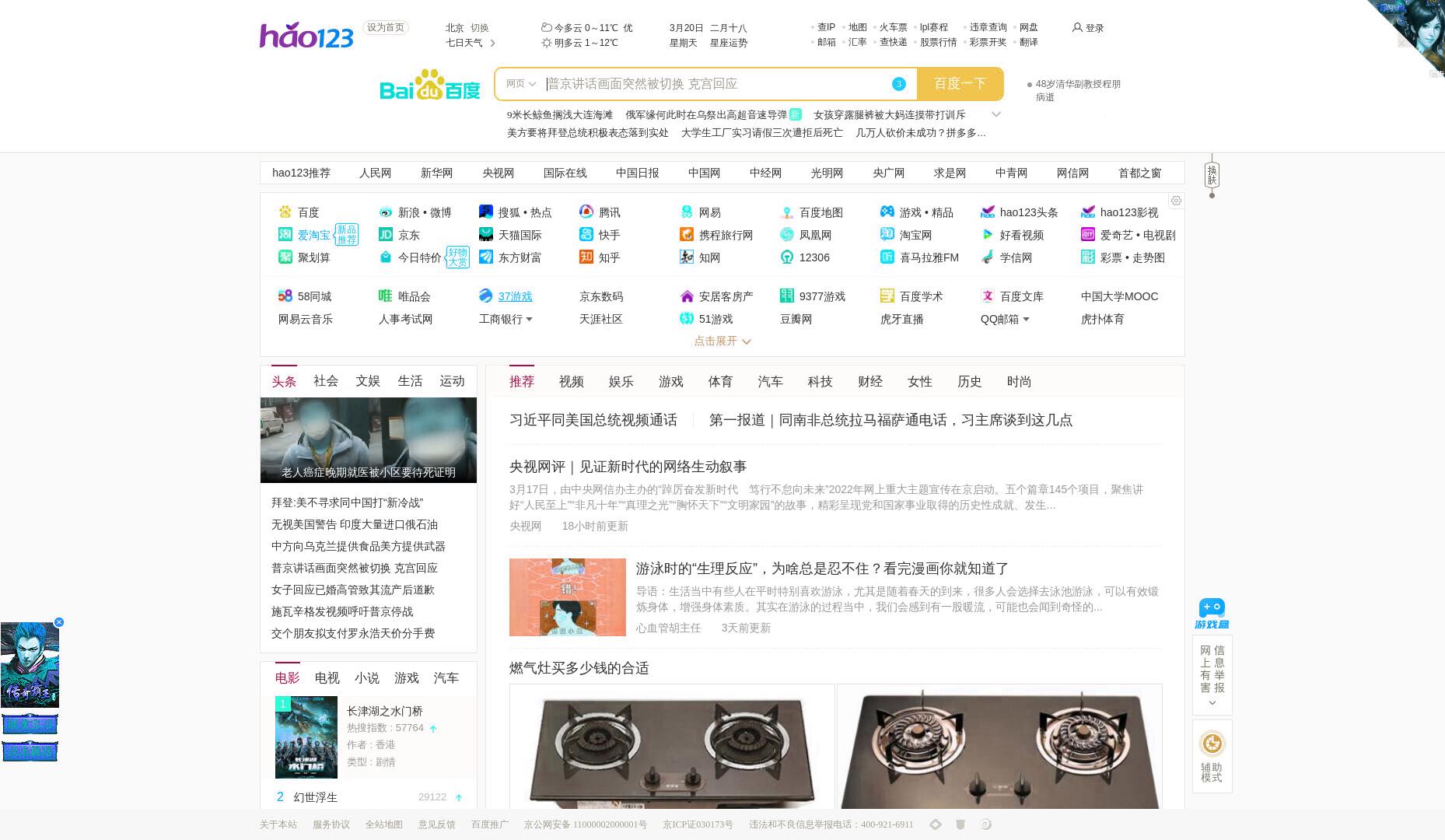Image resolution: width=1445 pixels, height=840 pixels.
Task: Open 携程旅行网 icon
Action: coord(687,235)
